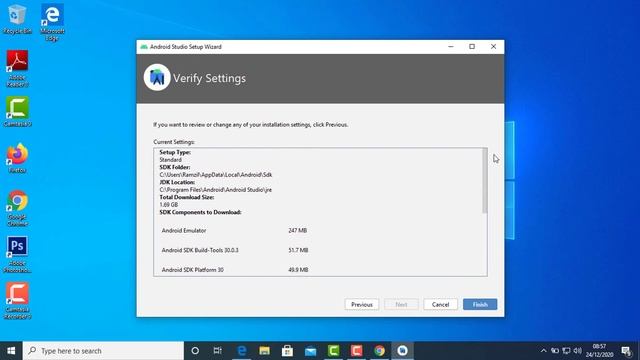Select the green Camtasia 9 desktop shortcut

(17, 111)
